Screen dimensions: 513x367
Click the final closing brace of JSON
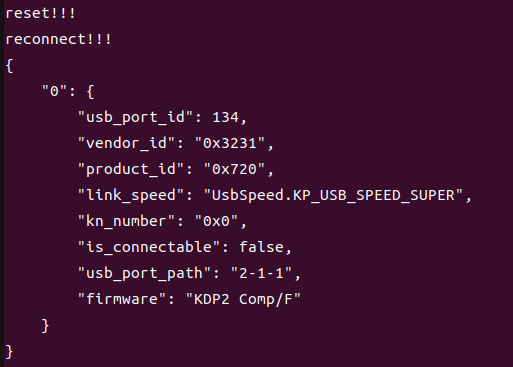(9, 352)
